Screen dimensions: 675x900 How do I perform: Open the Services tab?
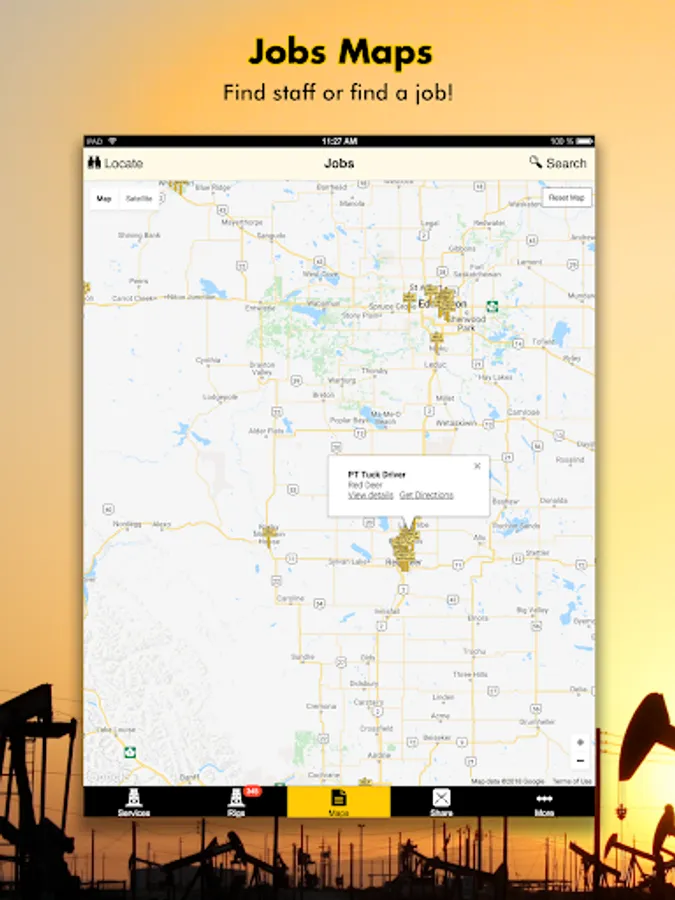coord(134,802)
